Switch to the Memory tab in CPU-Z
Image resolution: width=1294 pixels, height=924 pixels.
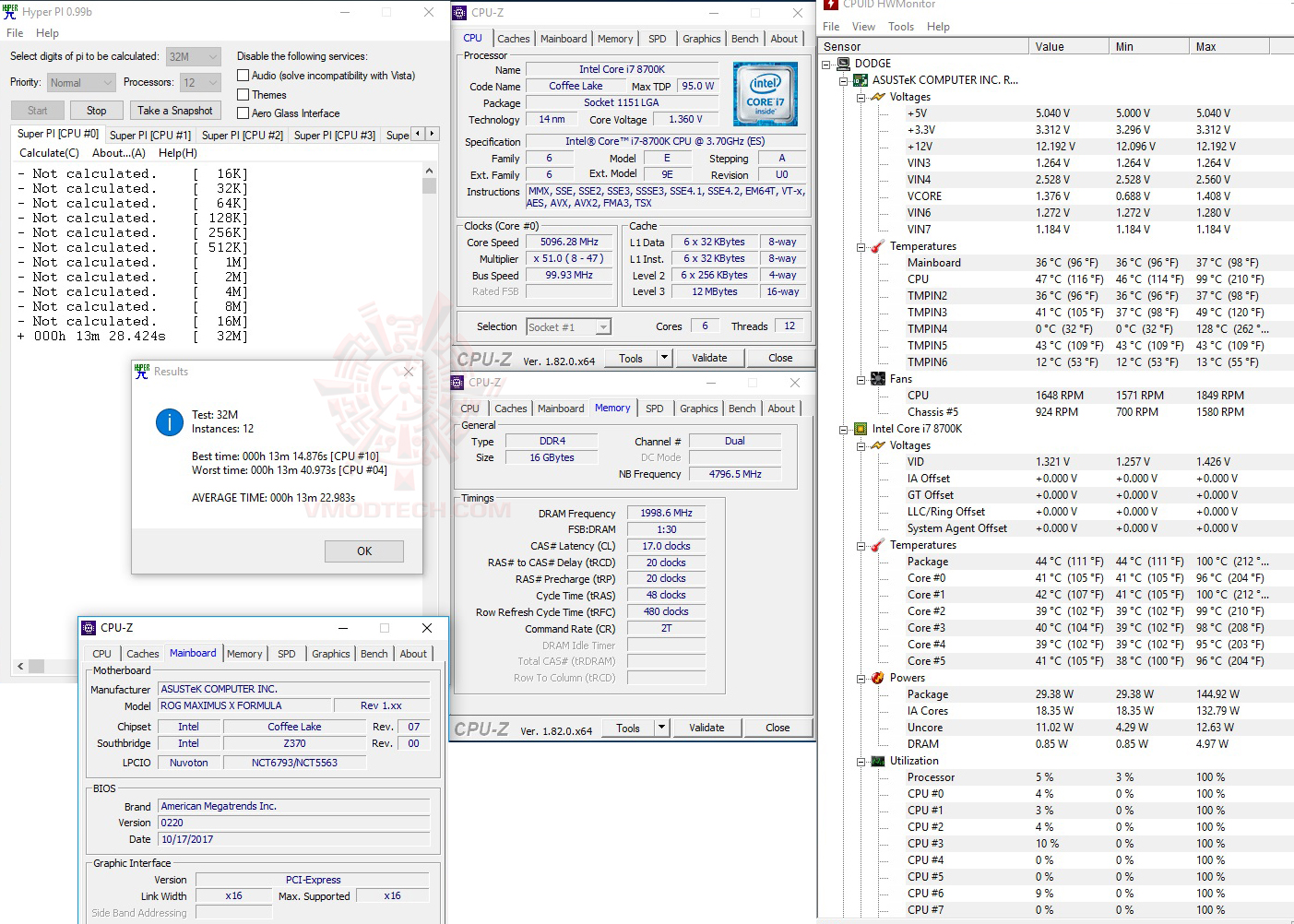615,39
